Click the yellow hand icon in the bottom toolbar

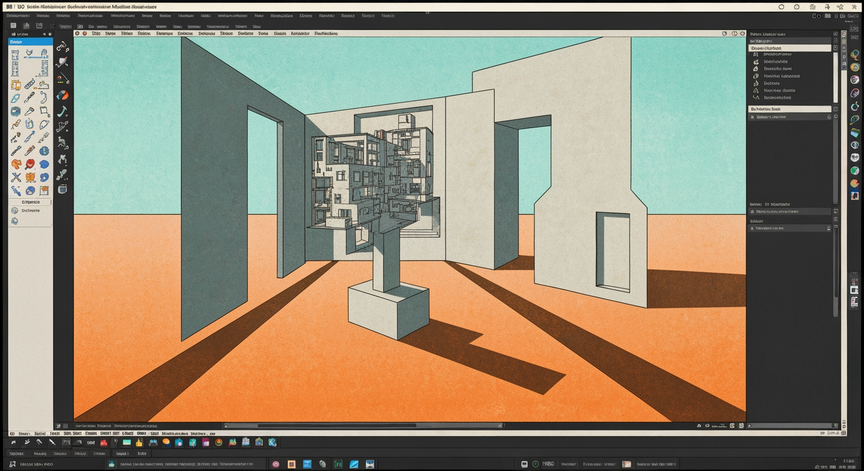click(139, 442)
